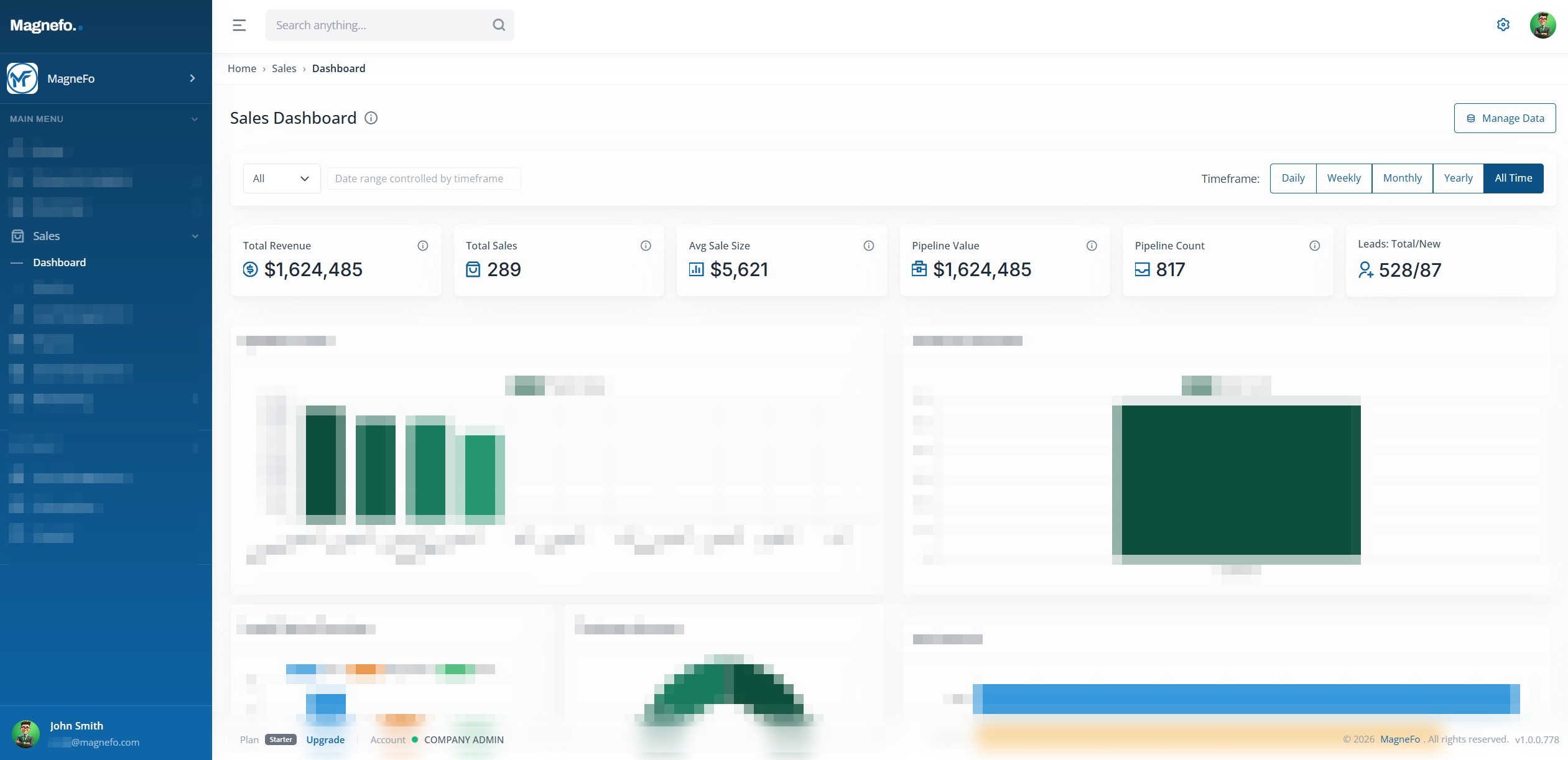The height and width of the screenshot is (760, 1568).
Task: Click Avg Sale Size info icon
Action: point(868,246)
